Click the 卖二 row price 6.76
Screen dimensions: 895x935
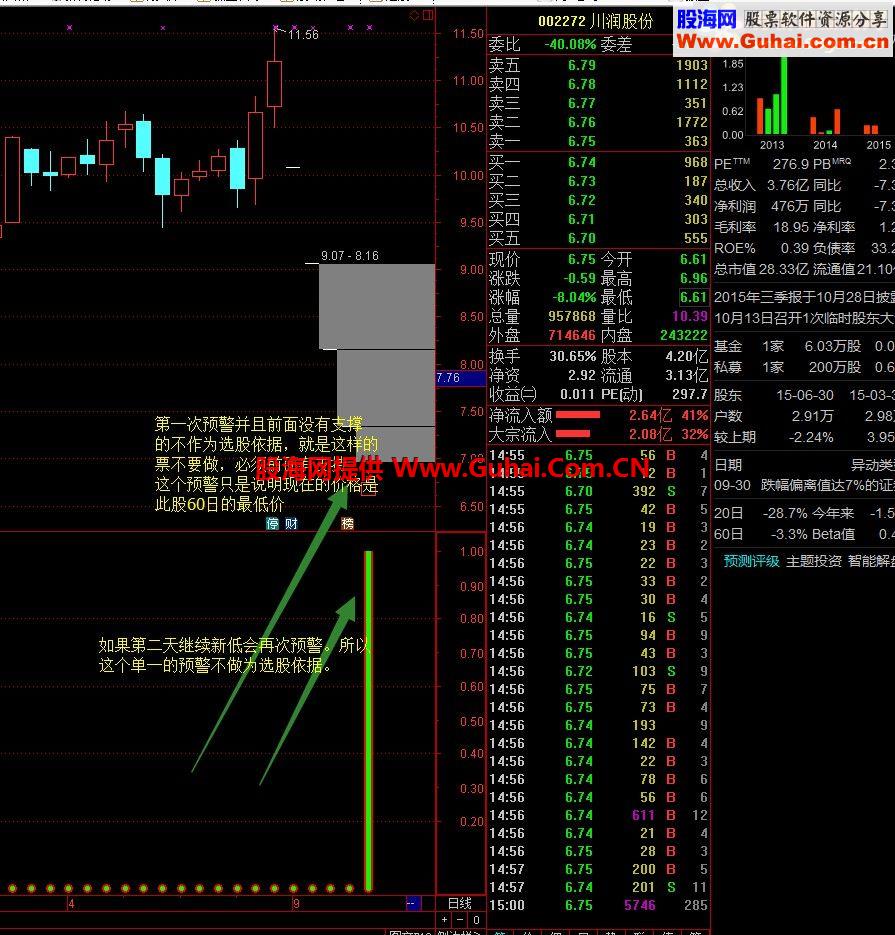[x=581, y=122]
